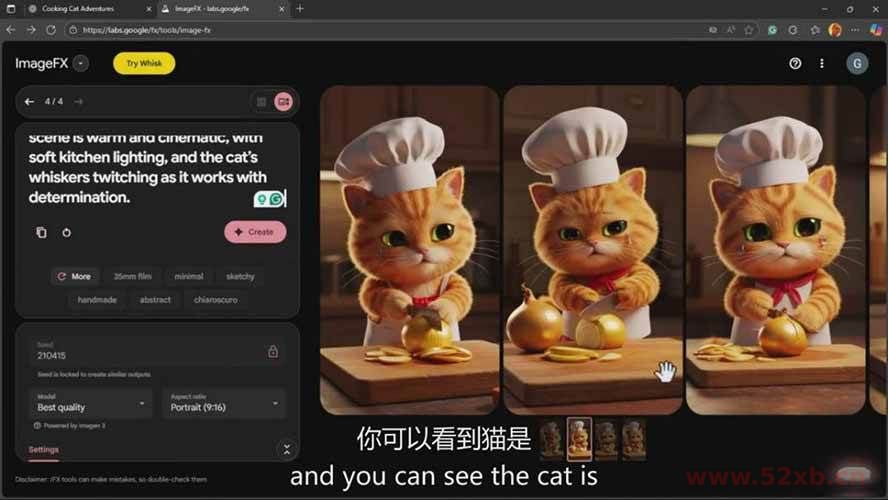Collapse the settings panel with double chevron
This screenshot has height=500, width=888.
click(286, 450)
